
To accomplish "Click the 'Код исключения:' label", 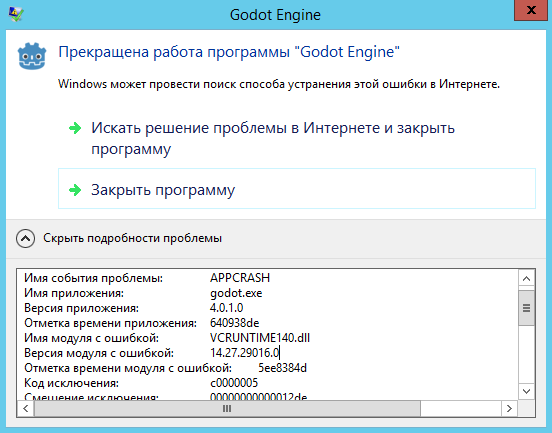I will point(71,383).
